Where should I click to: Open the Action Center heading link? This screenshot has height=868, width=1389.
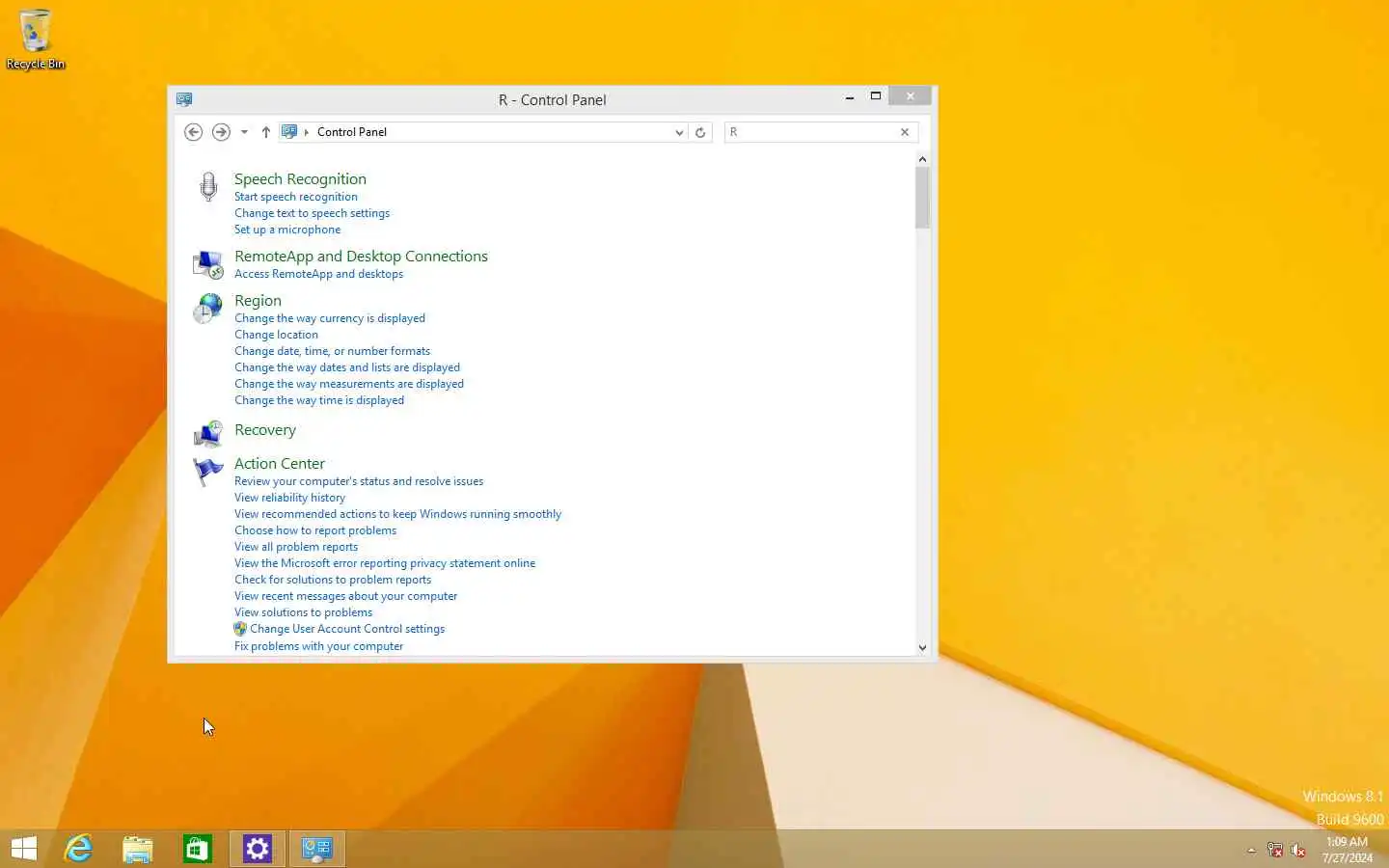pyautogui.click(x=280, y=463)
